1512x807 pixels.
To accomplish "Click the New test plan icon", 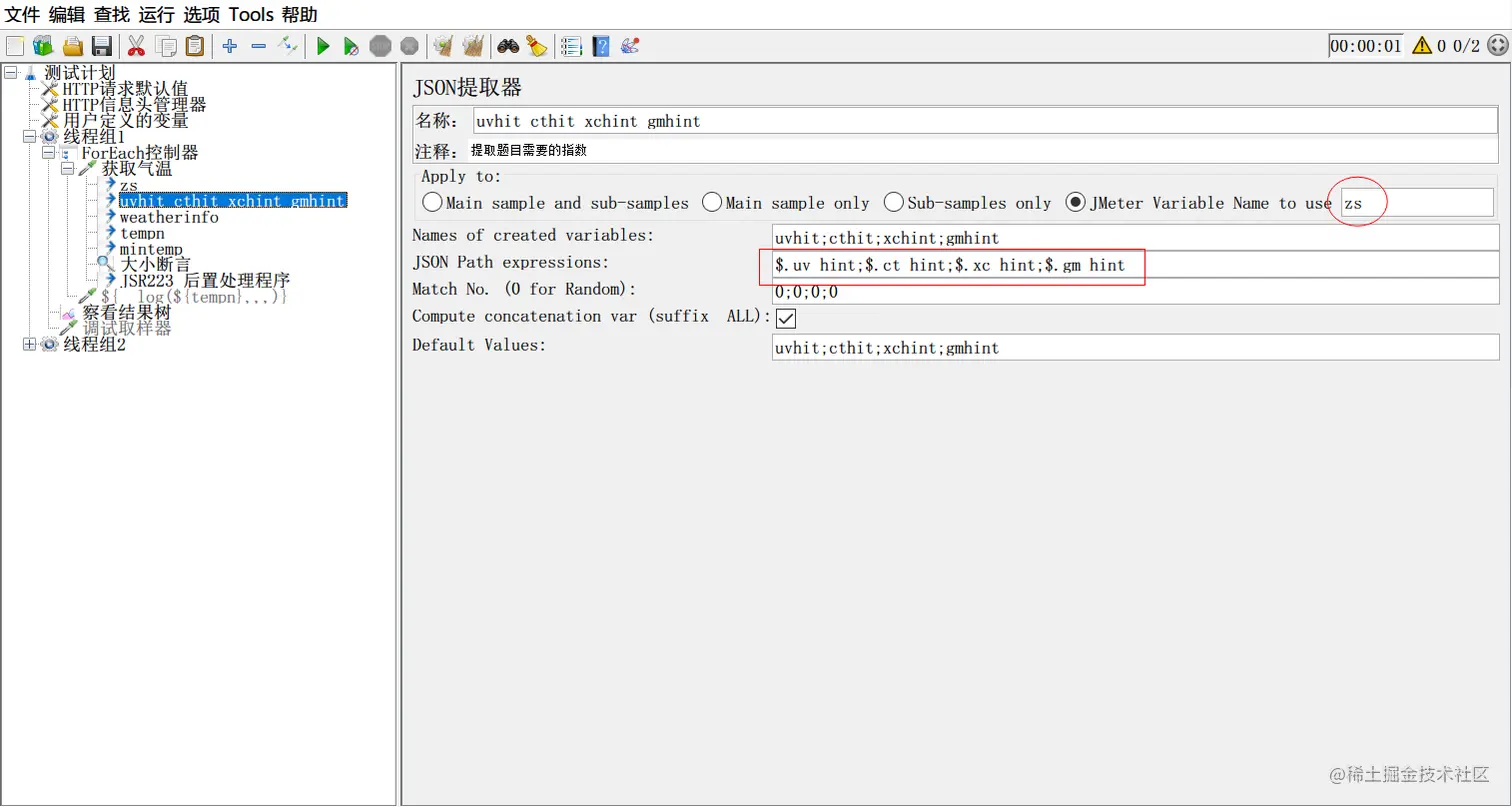I will (x=15, y=46).
